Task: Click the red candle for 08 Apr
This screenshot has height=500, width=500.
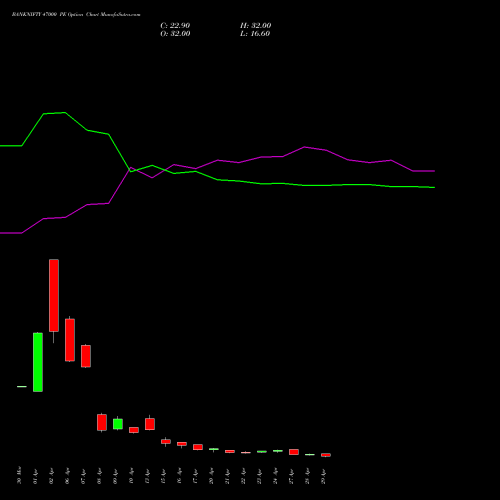Action: 102,422
